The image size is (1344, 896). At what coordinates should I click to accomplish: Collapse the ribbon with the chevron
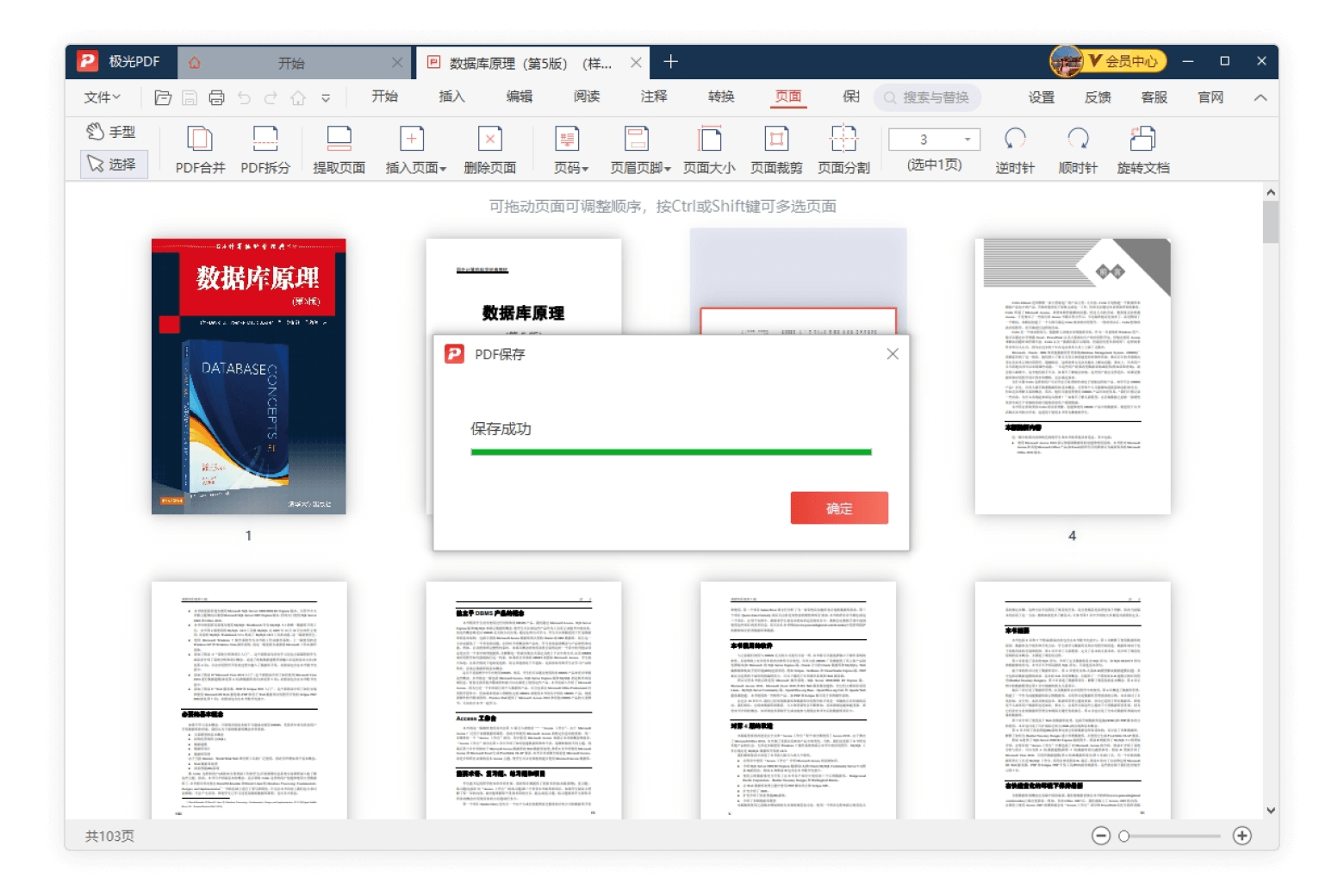click(x=1260, y=97)
